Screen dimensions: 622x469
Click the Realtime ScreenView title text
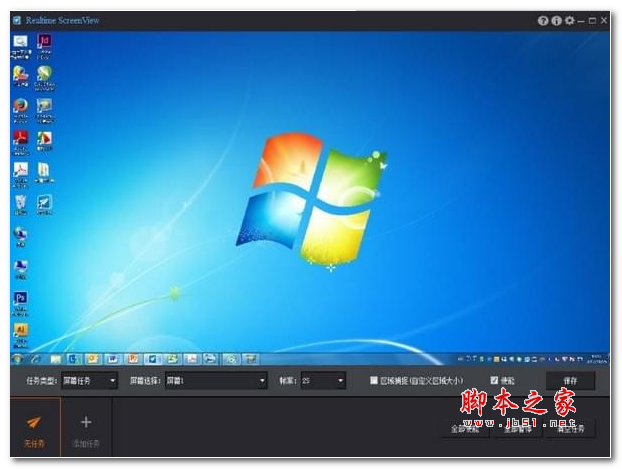tap(63, 21)
